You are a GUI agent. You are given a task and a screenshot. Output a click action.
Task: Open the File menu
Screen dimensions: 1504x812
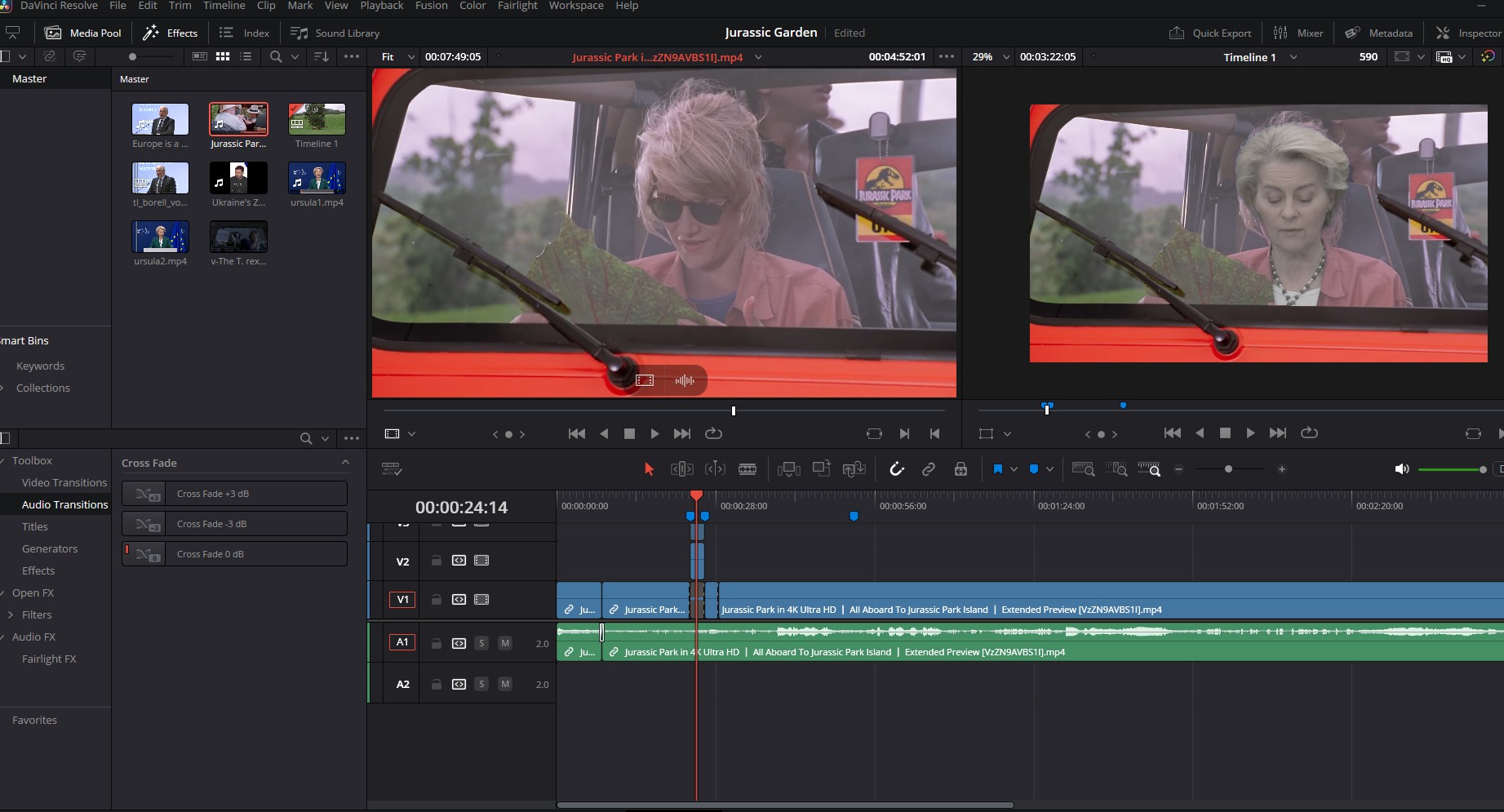(x=118, y=6)
